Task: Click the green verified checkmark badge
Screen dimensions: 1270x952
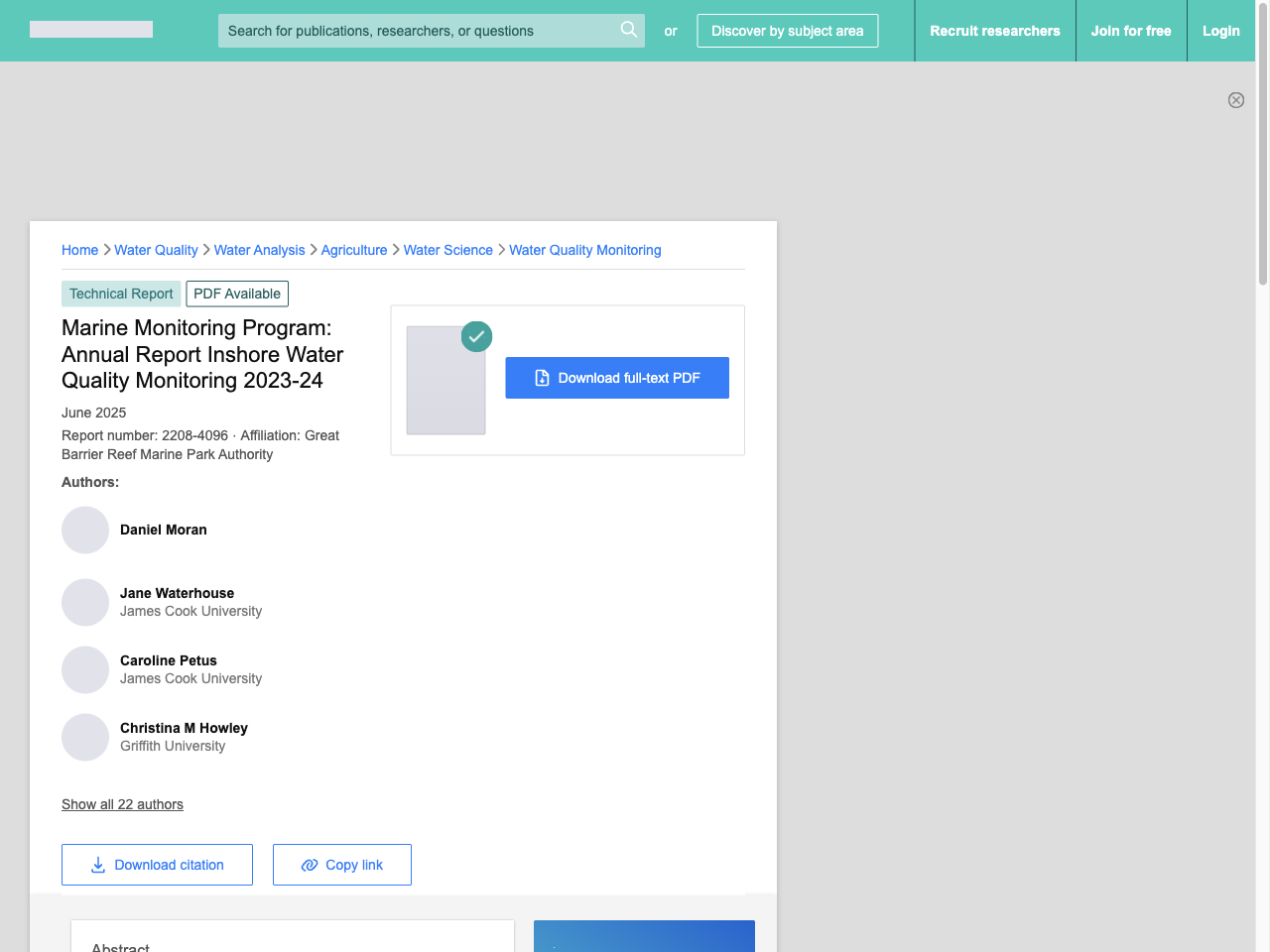Action: 476,336
